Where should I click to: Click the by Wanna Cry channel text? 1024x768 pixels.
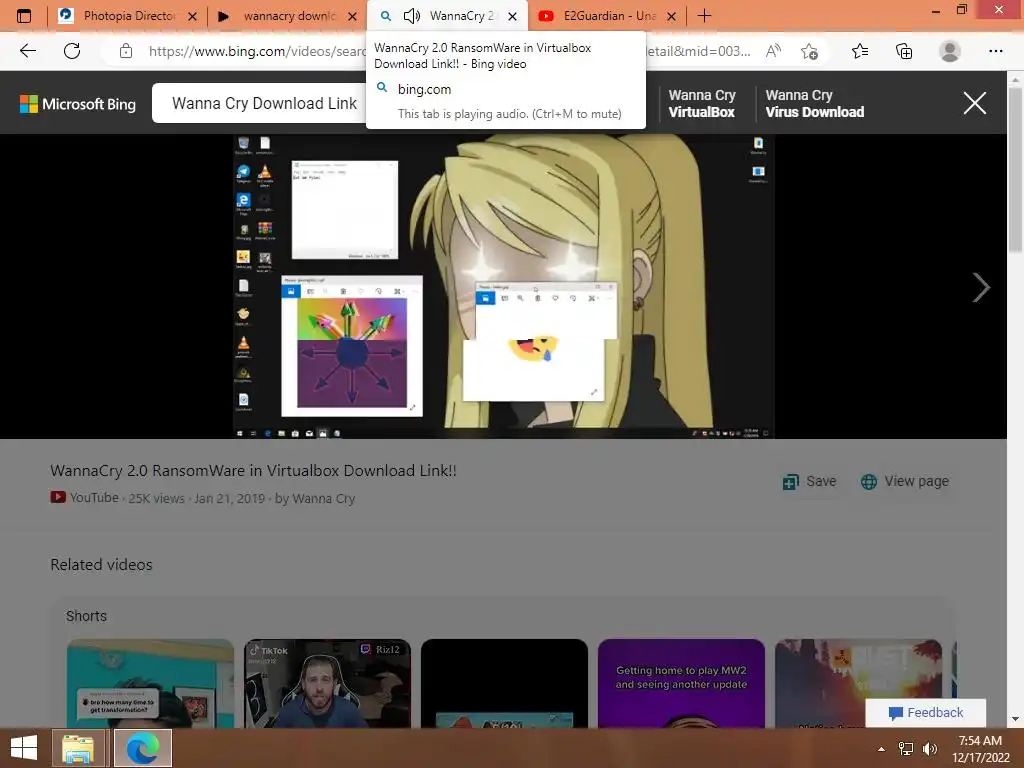[x=315, y=498]
